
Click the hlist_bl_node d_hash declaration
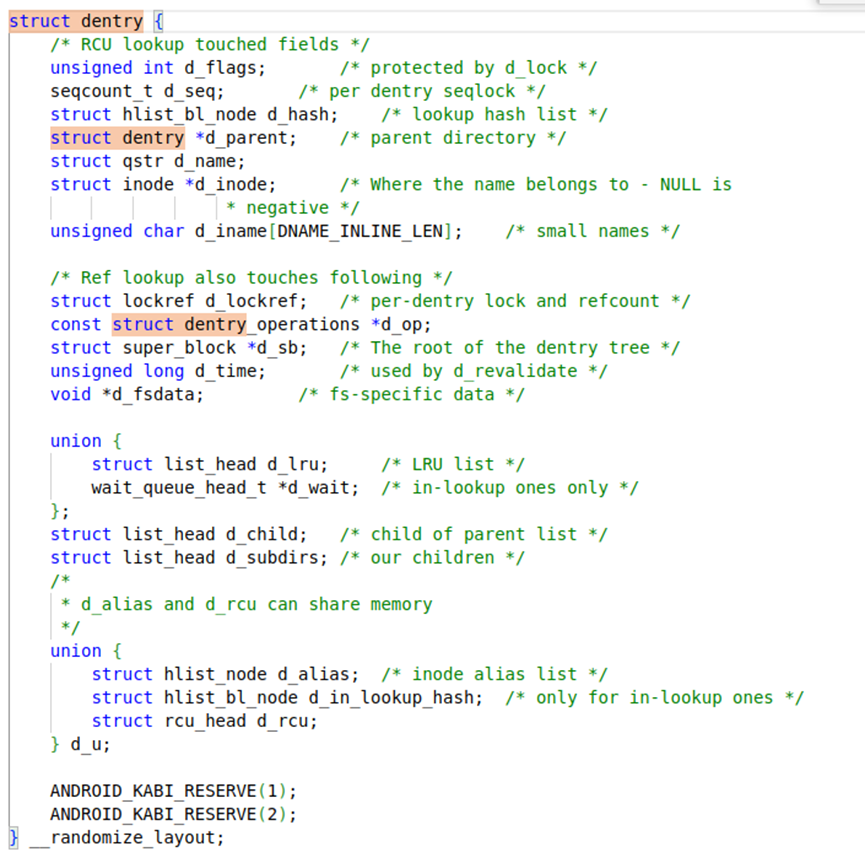(x=194, y=114)
